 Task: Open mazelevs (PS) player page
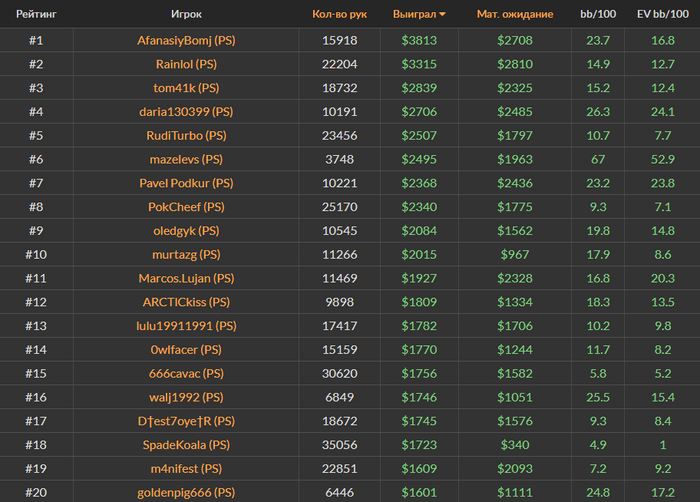pyautogui.click(x=186, y=160)
